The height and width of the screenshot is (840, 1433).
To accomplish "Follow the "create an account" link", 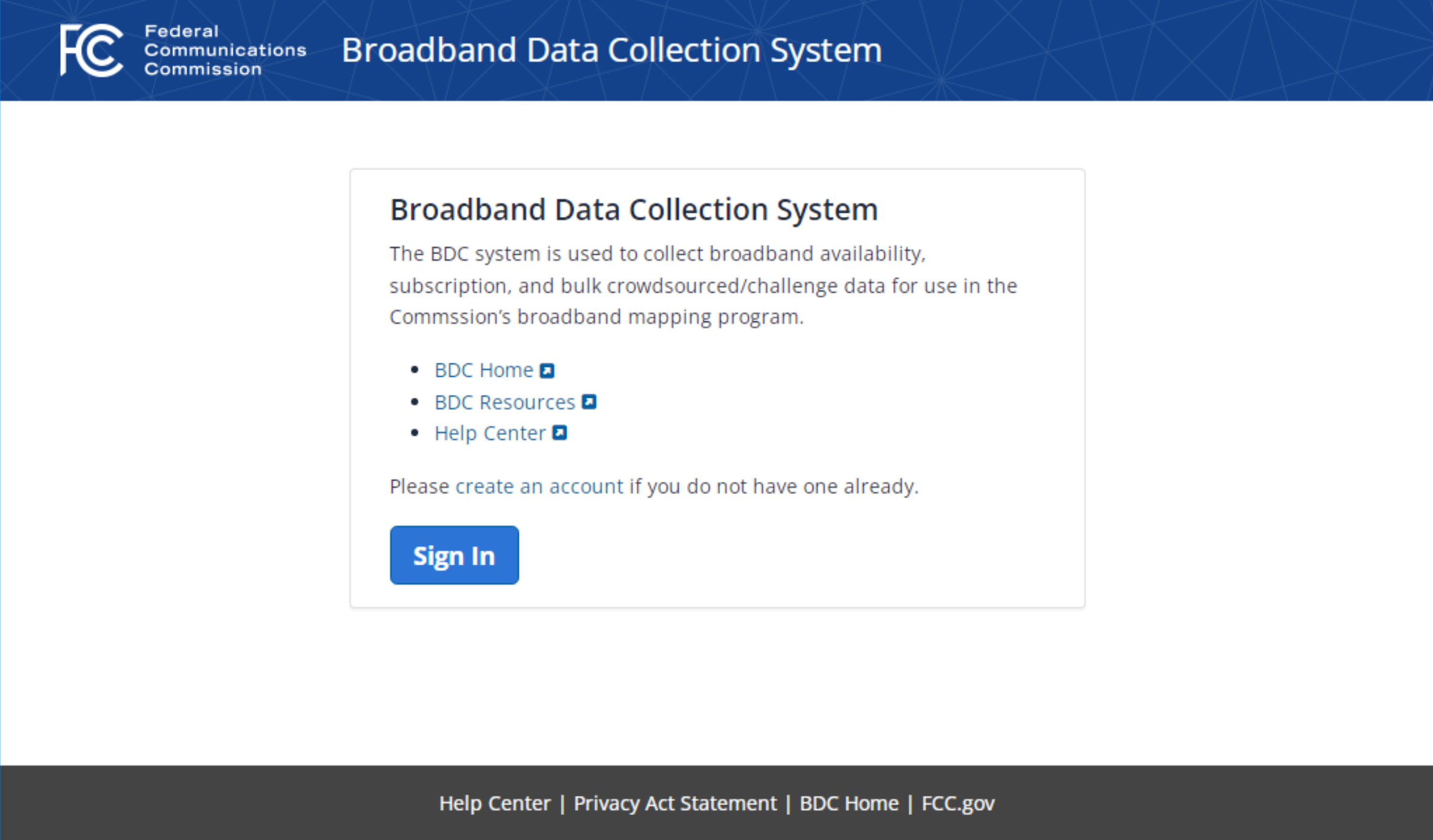I will pyautogui.click(x=539, y=486).
